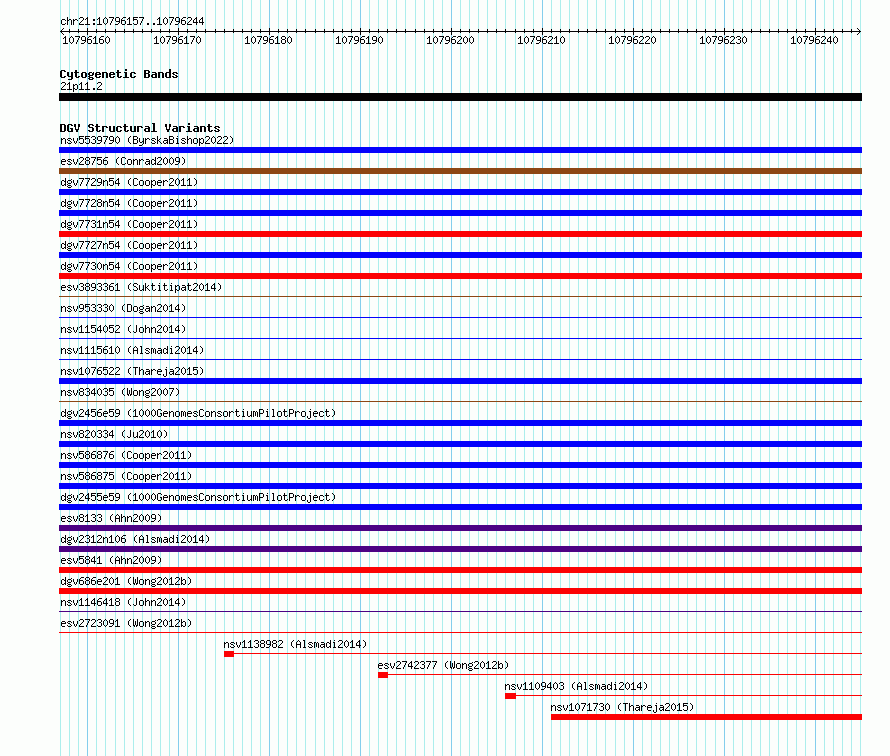Select the 21p11.2 black band bar

460,97
